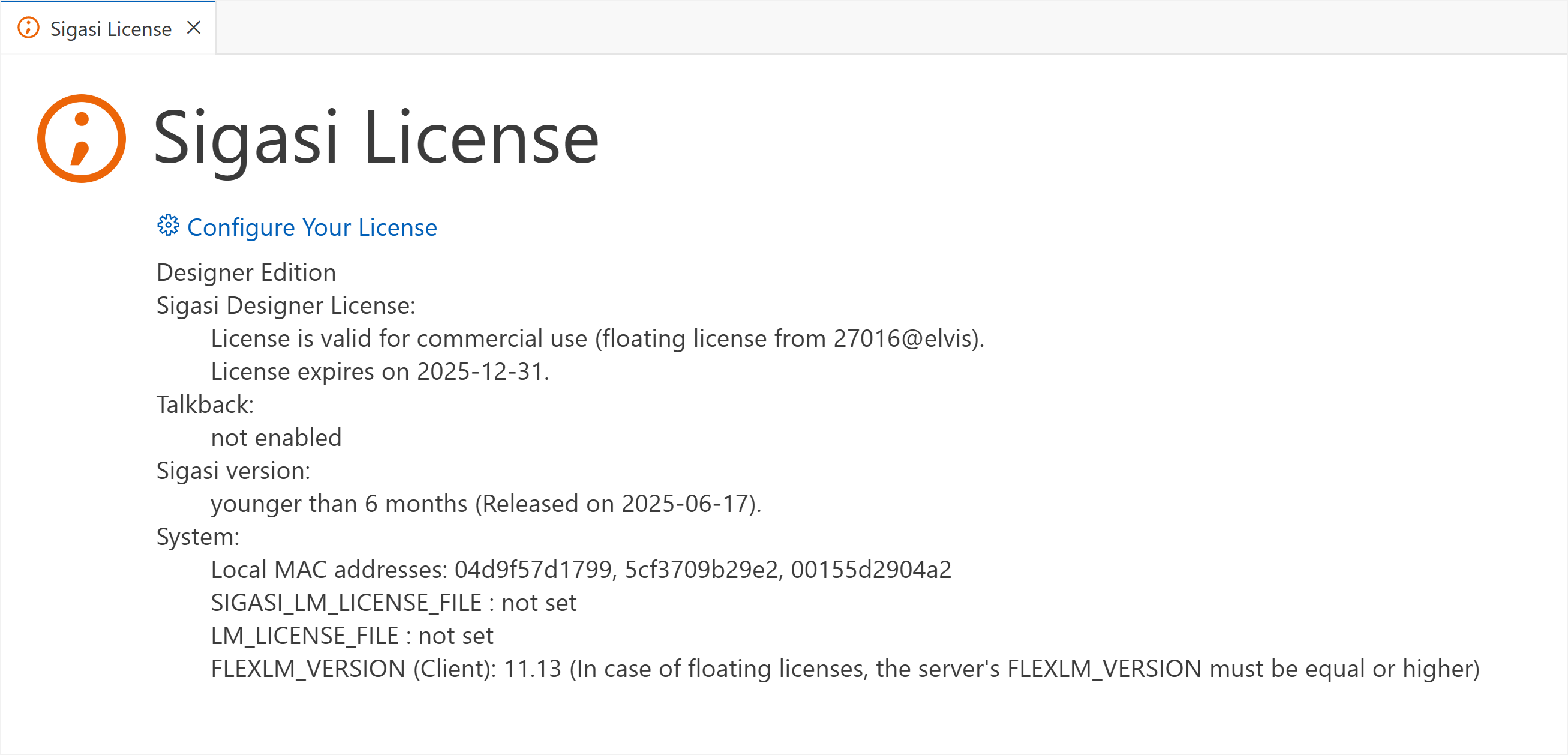Click the Sigasi icon in the tab

pyautogui.click(x=28, y=28)
